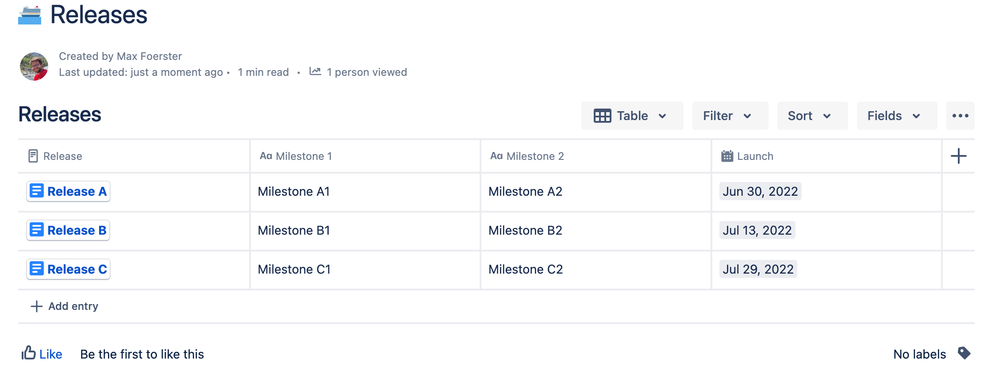Click the Releases page emoji icon
The image size is (999, 372).
click(x=29, y=15)
